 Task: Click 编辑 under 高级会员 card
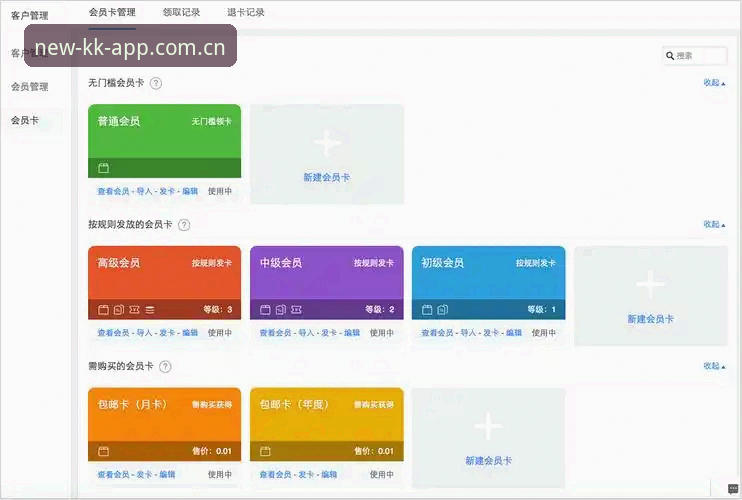190,333
